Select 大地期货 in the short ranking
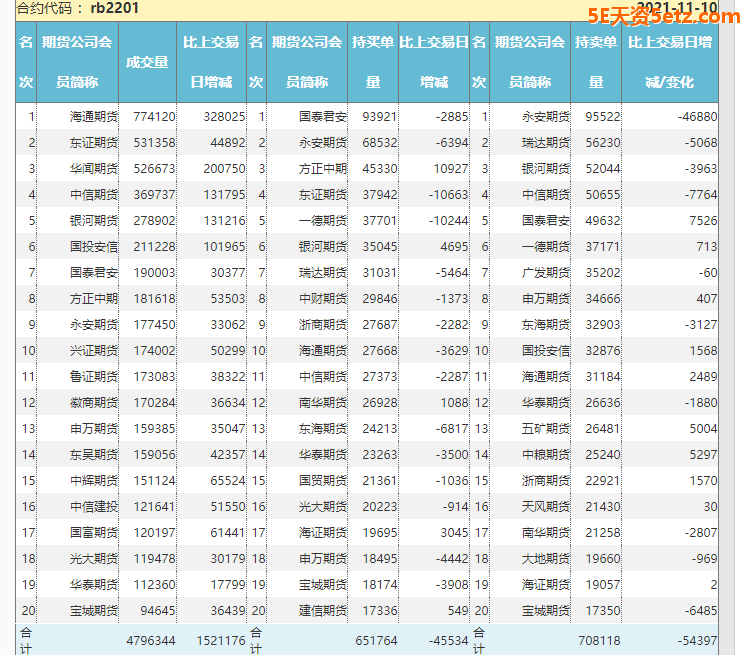This screenshot has height=655, width=742. point(546,559)
